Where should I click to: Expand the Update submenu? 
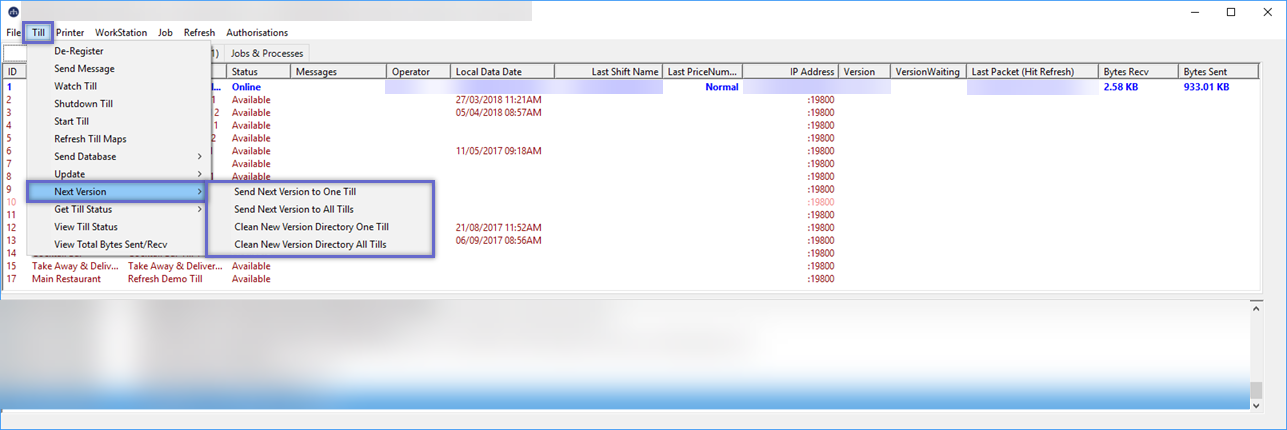(69, 174)
